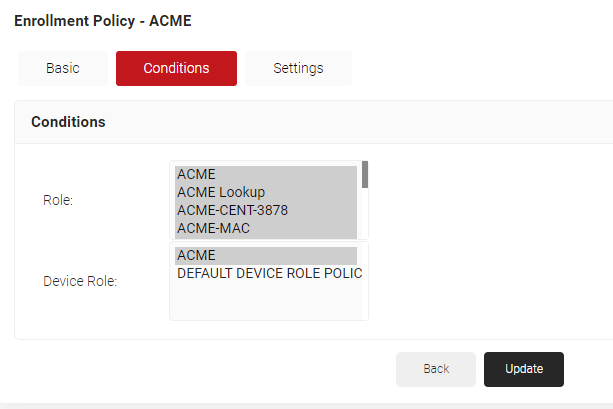
Task: Switch to the Basic tab
Action: coord(63,69)
